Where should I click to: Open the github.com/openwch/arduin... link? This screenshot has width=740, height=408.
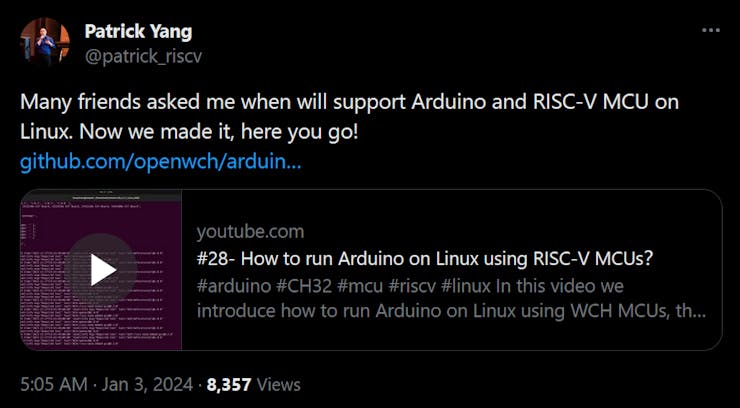click(160, 163)
